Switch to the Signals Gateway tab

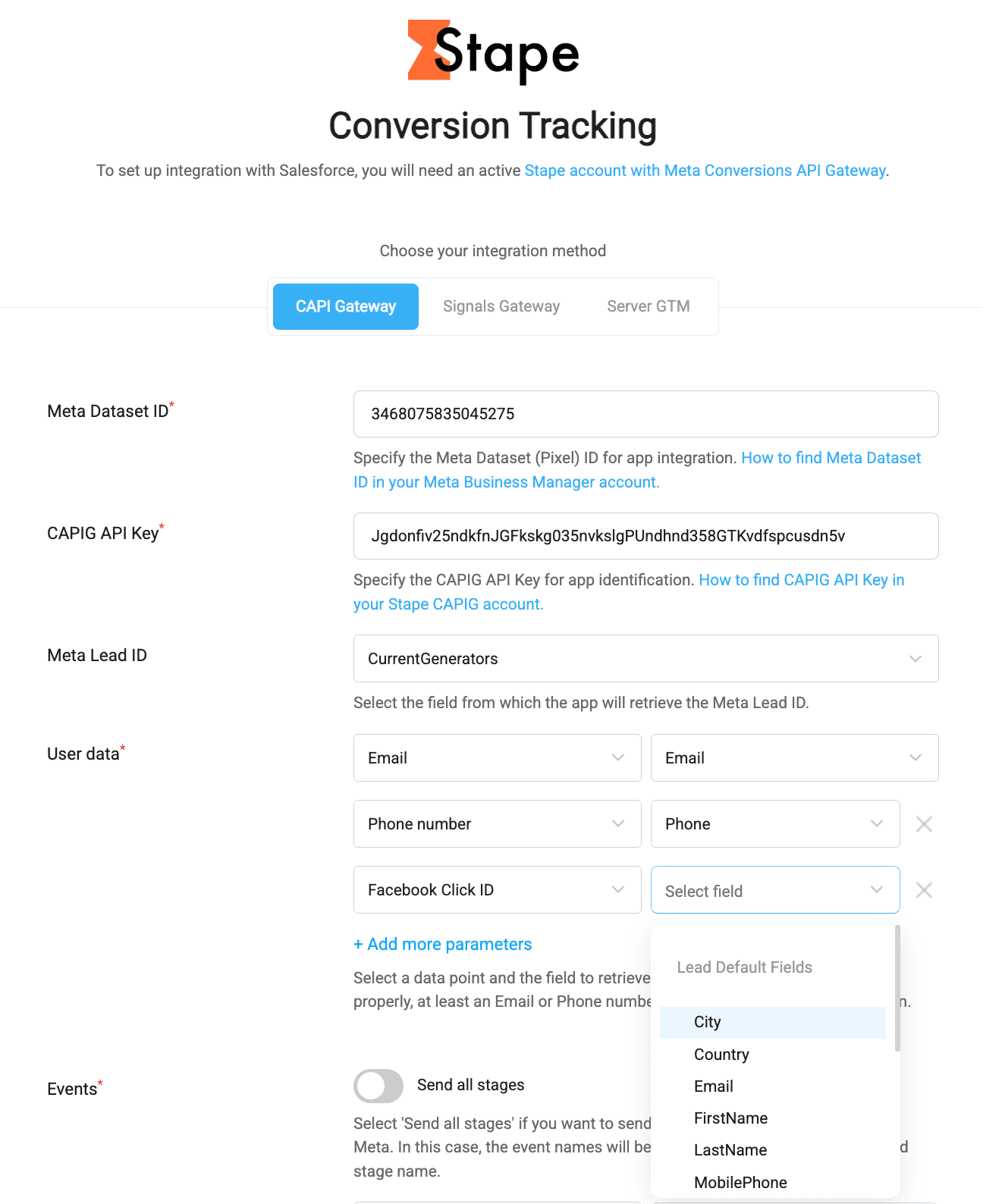click(x=501, y=306)
